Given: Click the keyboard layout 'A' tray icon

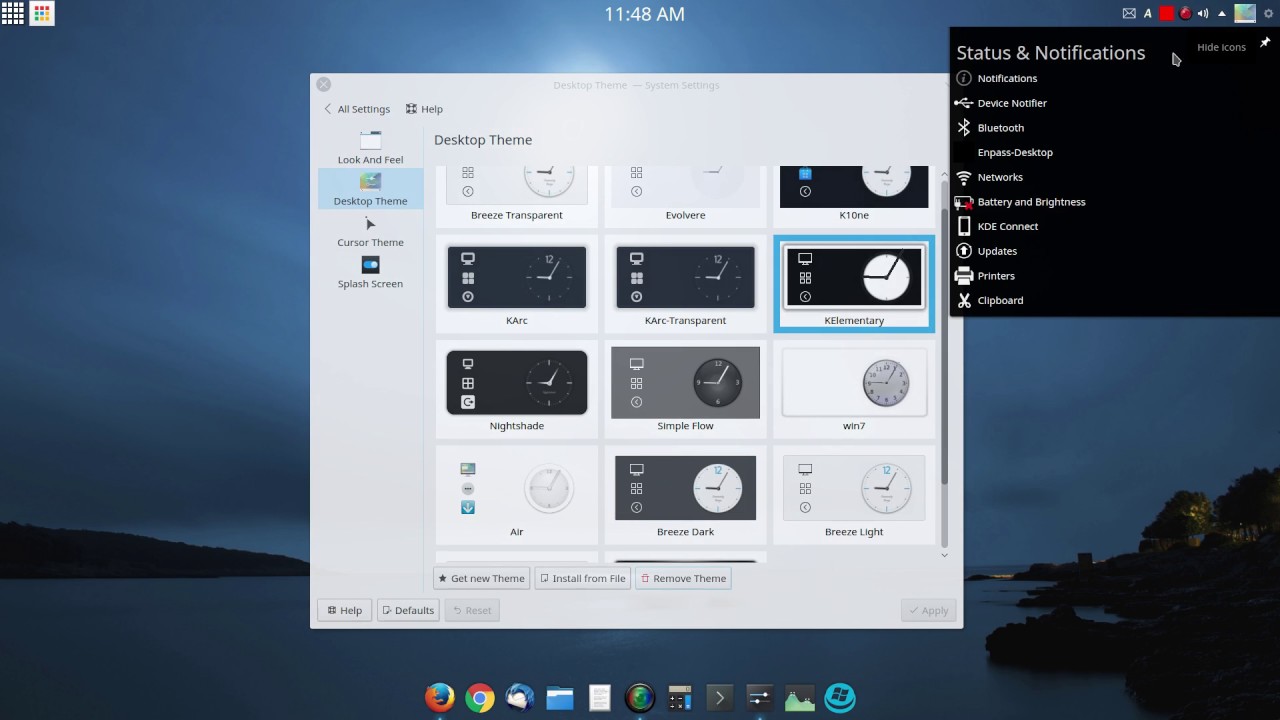Looking at the screenshot, I should 1148,14.
